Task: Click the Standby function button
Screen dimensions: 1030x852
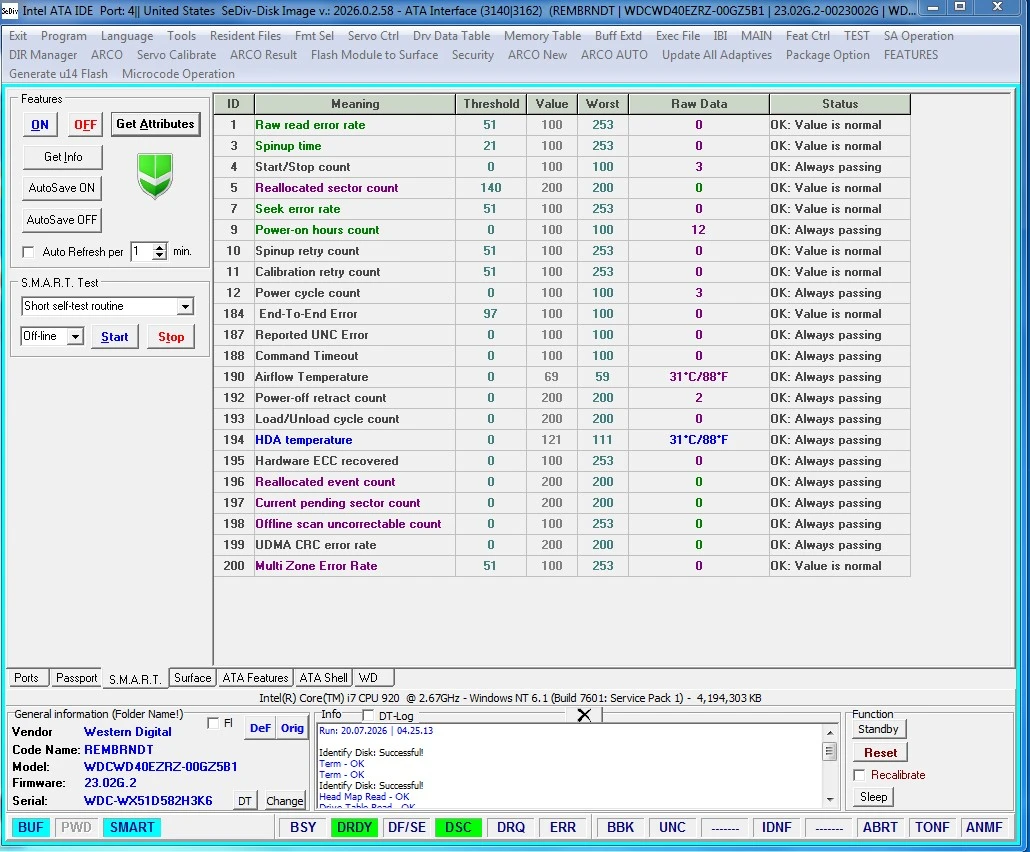Action: (x=878, y=729)
